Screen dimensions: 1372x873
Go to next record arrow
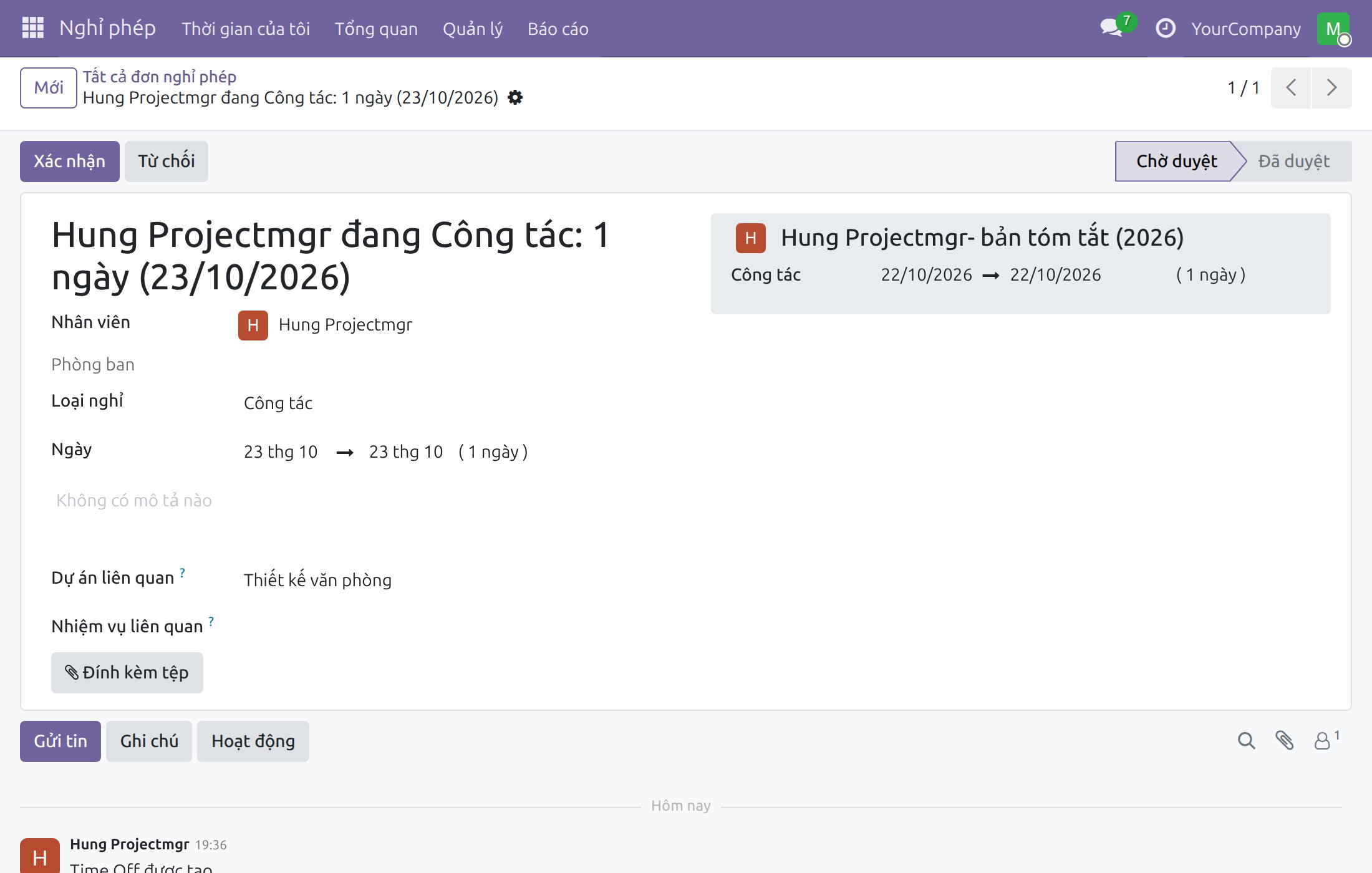pyautogui.click(x=1331, y=87)
